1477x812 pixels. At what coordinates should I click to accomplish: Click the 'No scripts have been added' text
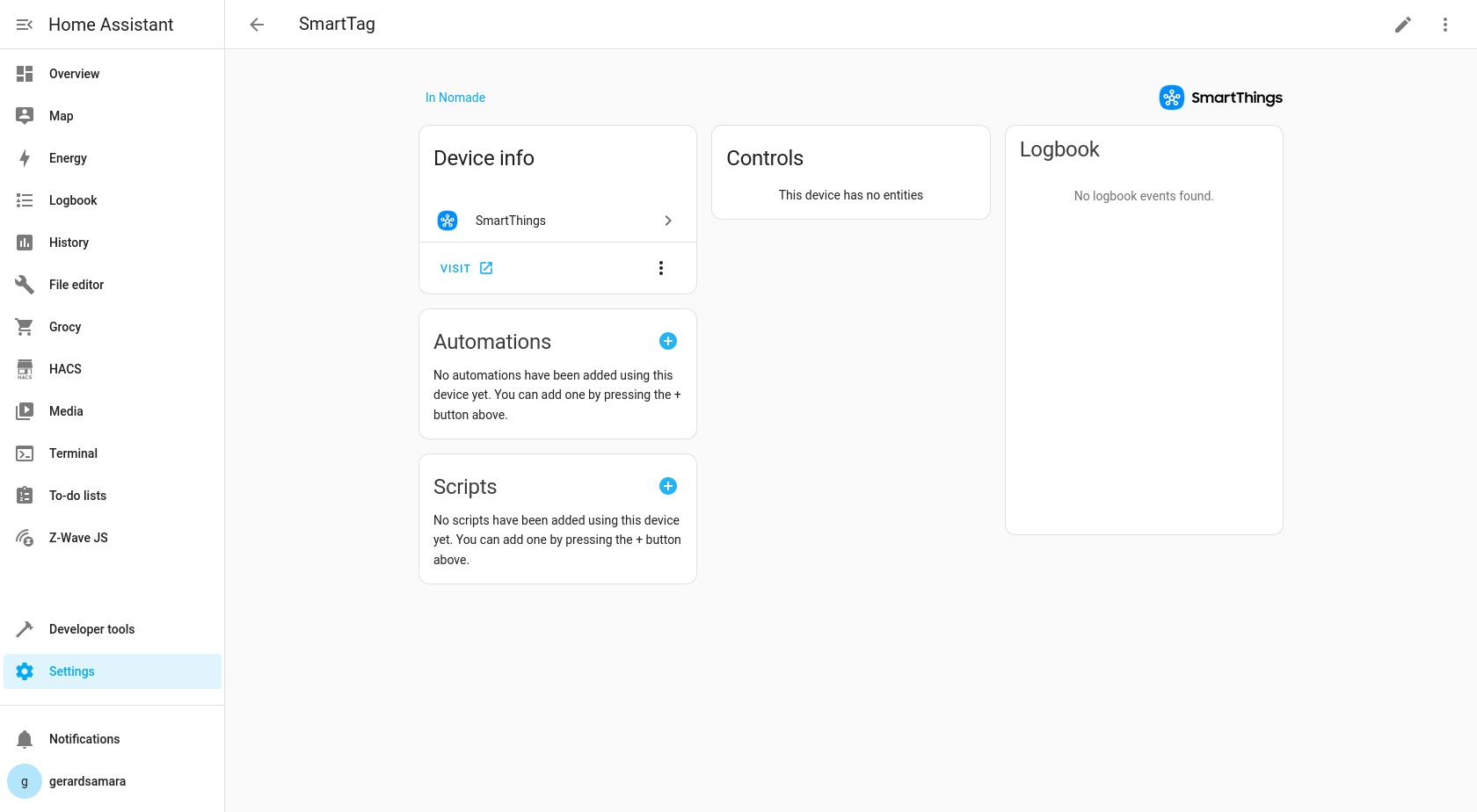pyautogui.click(x=557, y=540)
